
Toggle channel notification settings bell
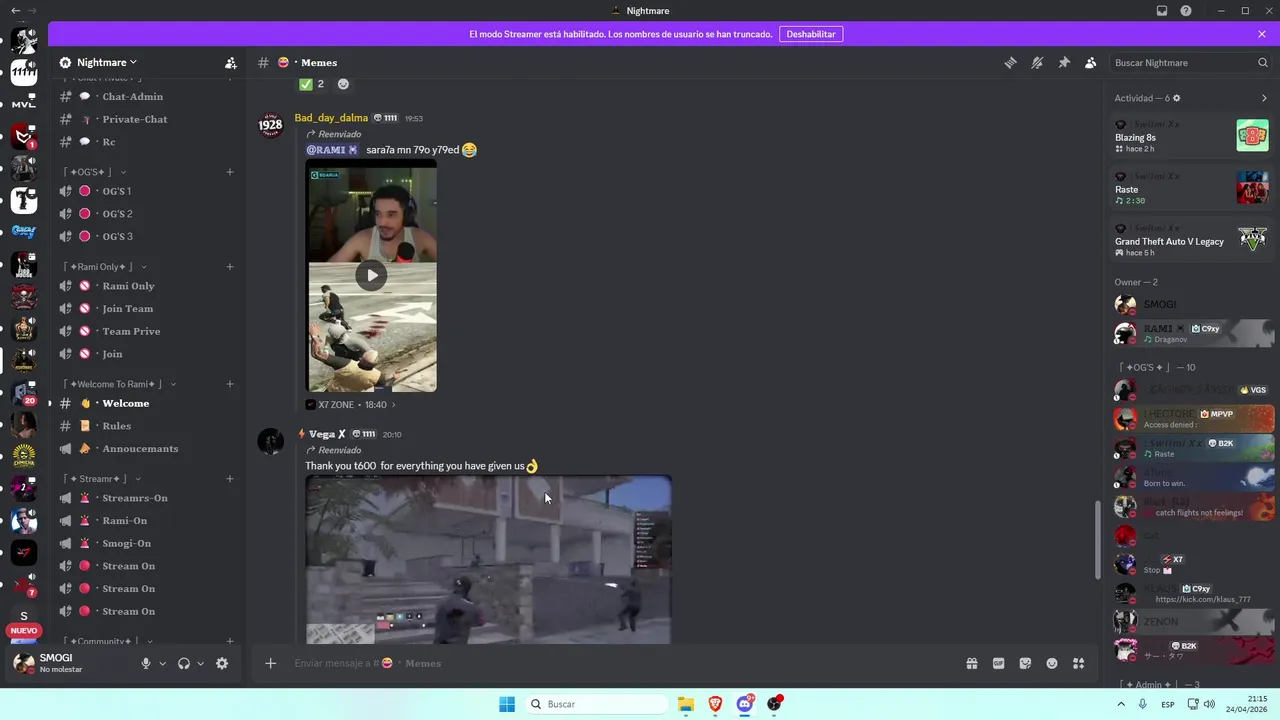coord(1037,62)
